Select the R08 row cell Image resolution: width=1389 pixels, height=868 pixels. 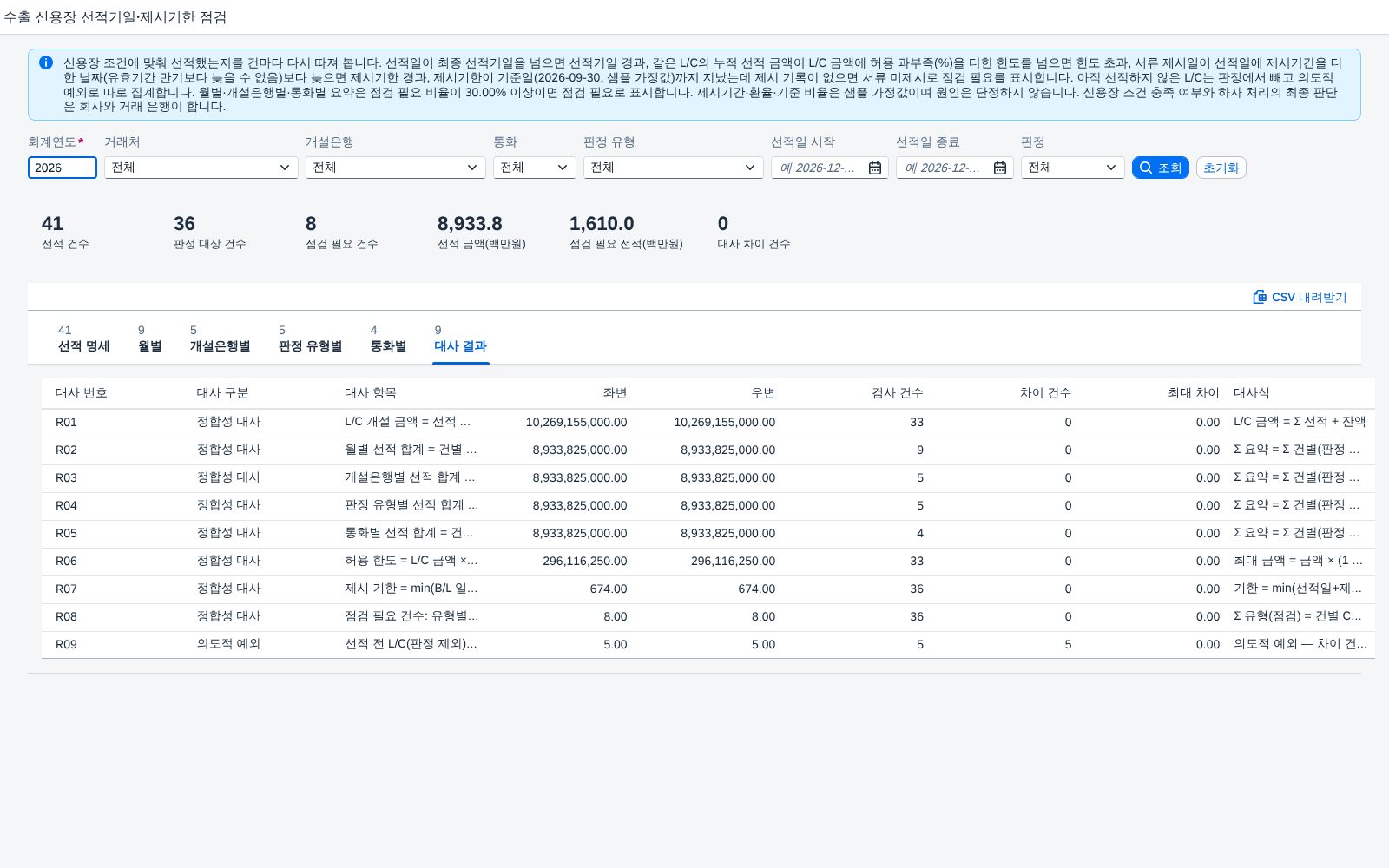pyautogui.click(x=66, y=616)
